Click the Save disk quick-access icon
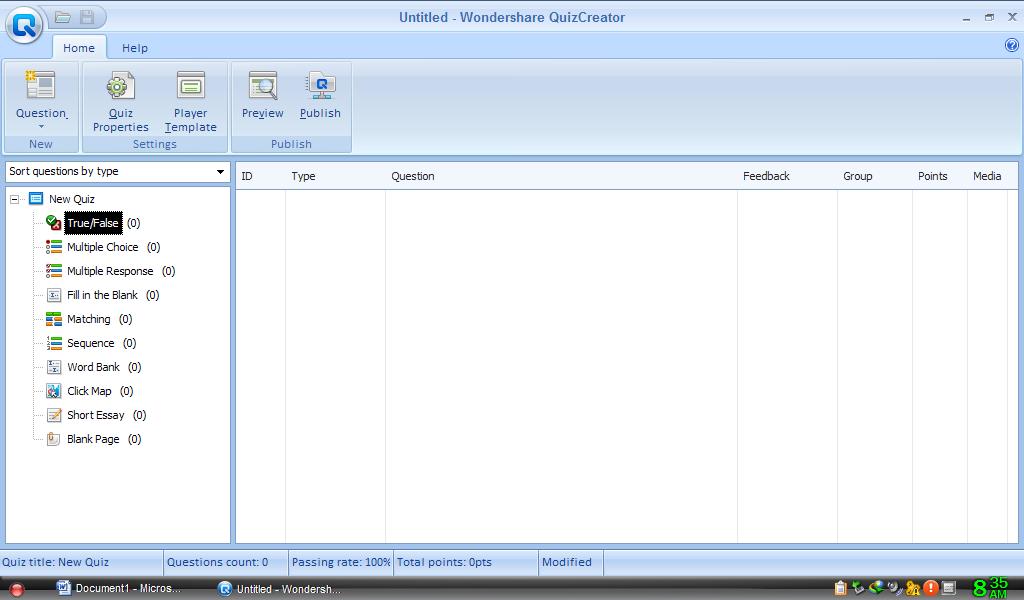This screenshot has height=600, width=1024. click(x=87, y=17)
